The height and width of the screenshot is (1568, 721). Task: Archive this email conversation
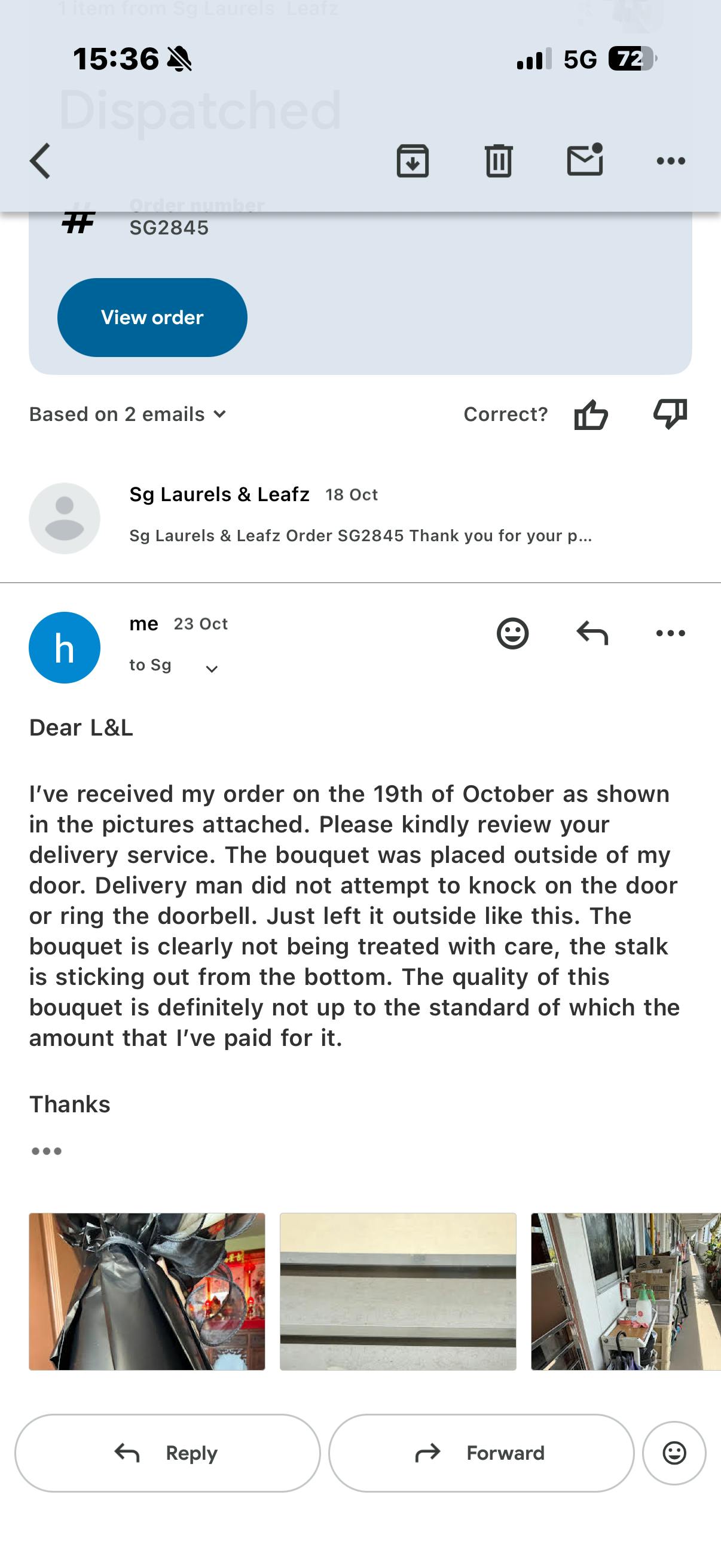click(413, 161)
